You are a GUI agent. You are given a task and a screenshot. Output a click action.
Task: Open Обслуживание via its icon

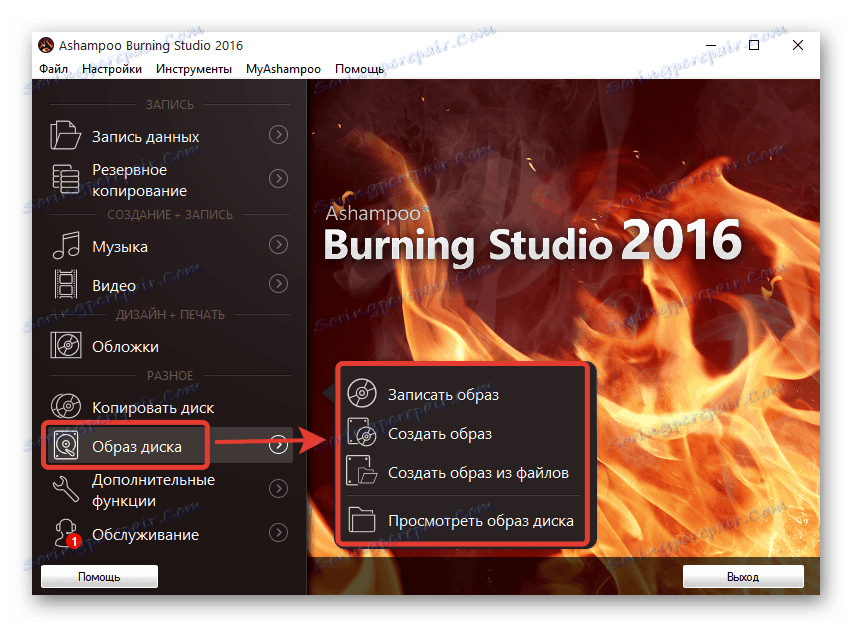pyautogui.click(x=65, y=534)
